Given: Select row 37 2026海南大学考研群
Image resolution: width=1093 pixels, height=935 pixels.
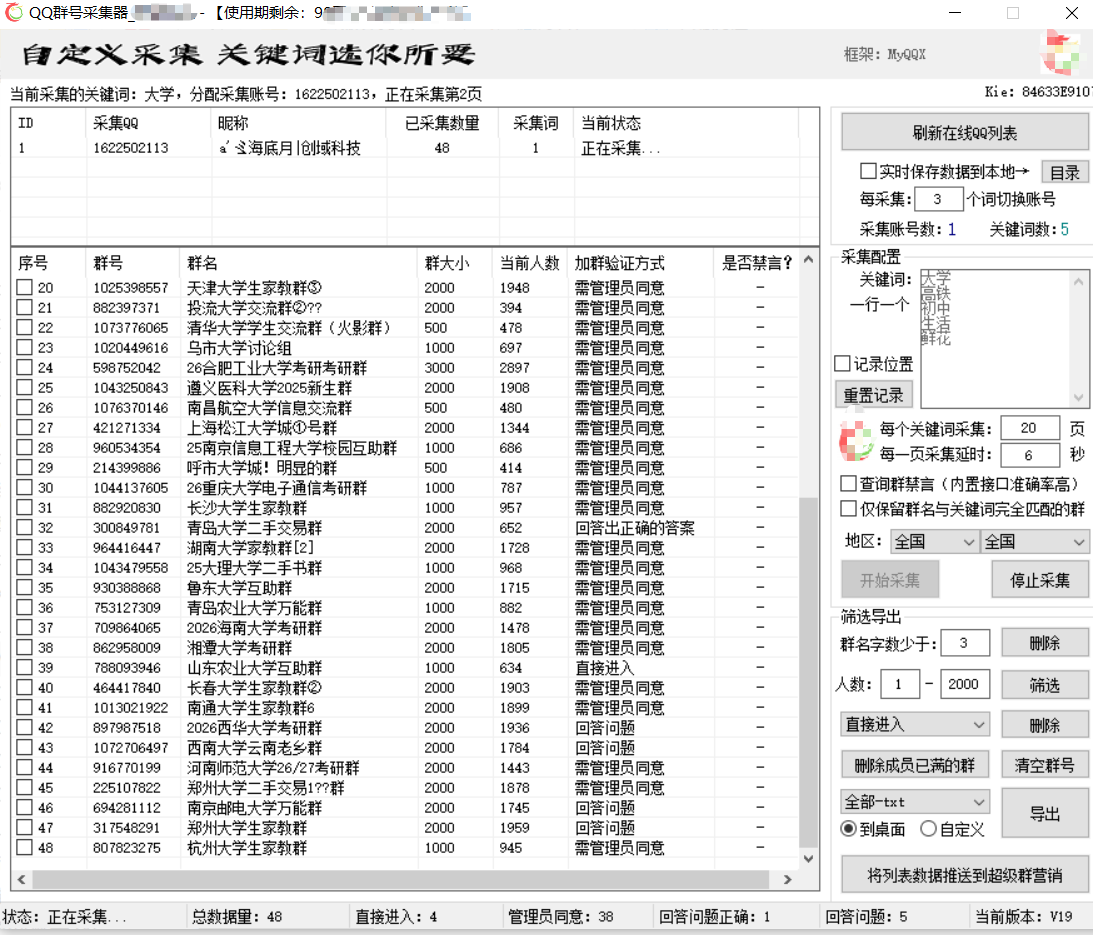Looking at the screenshot, I should (x=407, y=628).
